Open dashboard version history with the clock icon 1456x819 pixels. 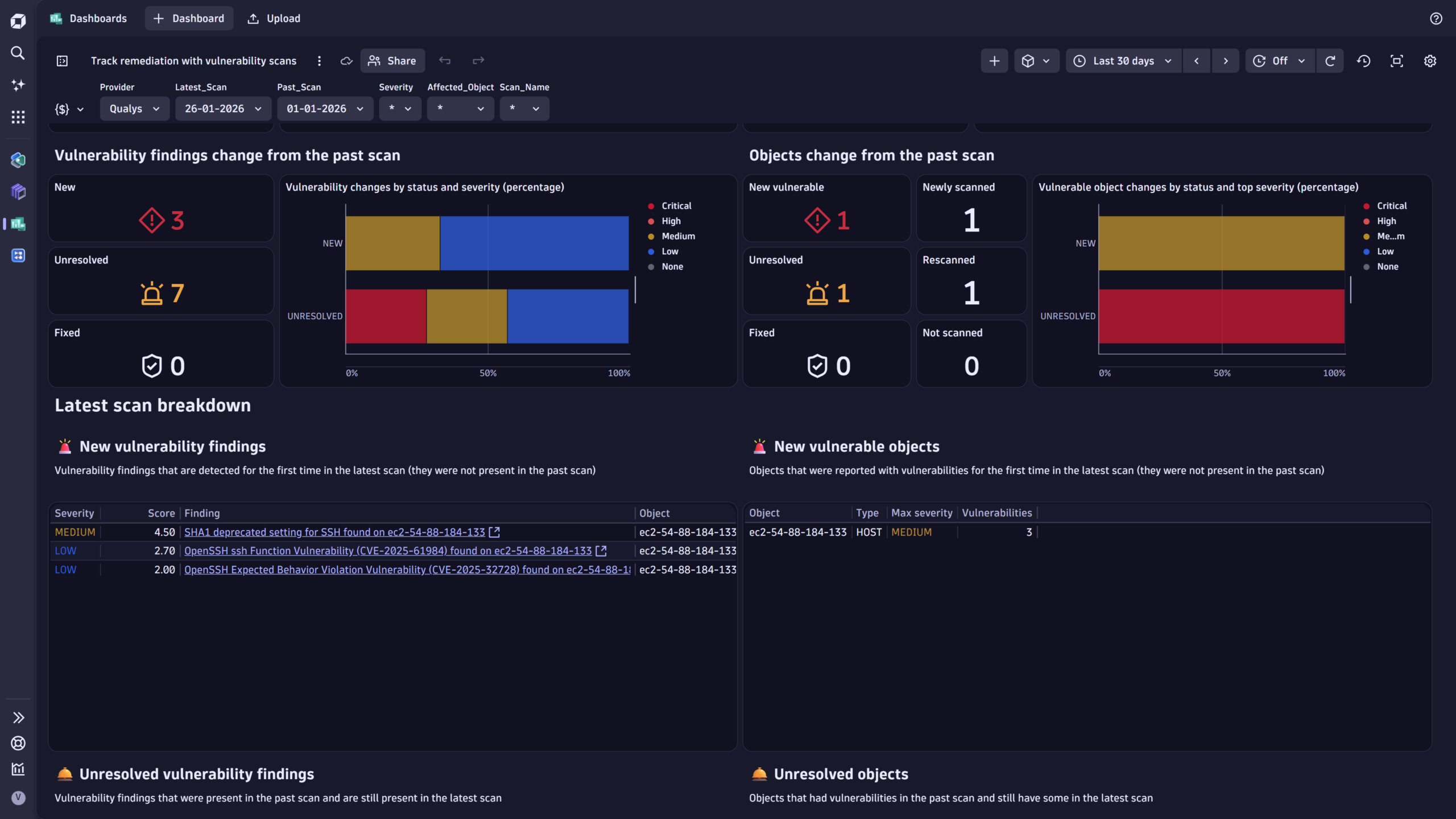[1364, 60]
